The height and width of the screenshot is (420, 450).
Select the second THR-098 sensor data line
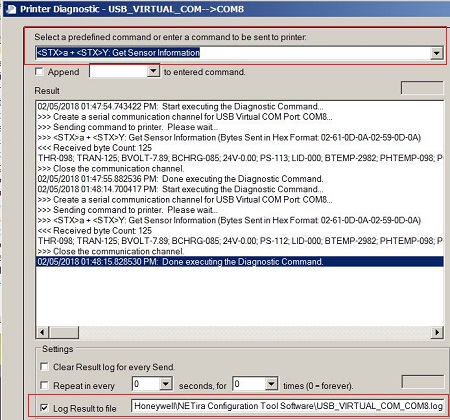click(240, 241)
